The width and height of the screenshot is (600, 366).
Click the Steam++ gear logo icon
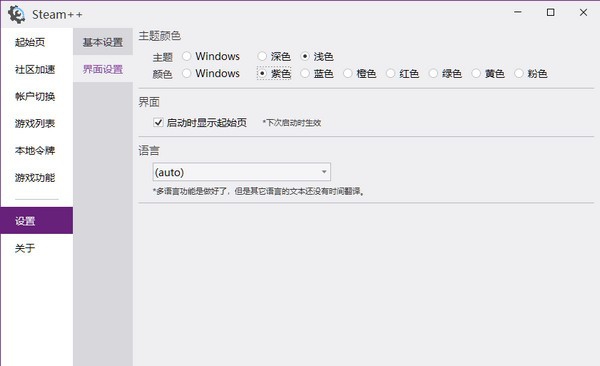16,15
